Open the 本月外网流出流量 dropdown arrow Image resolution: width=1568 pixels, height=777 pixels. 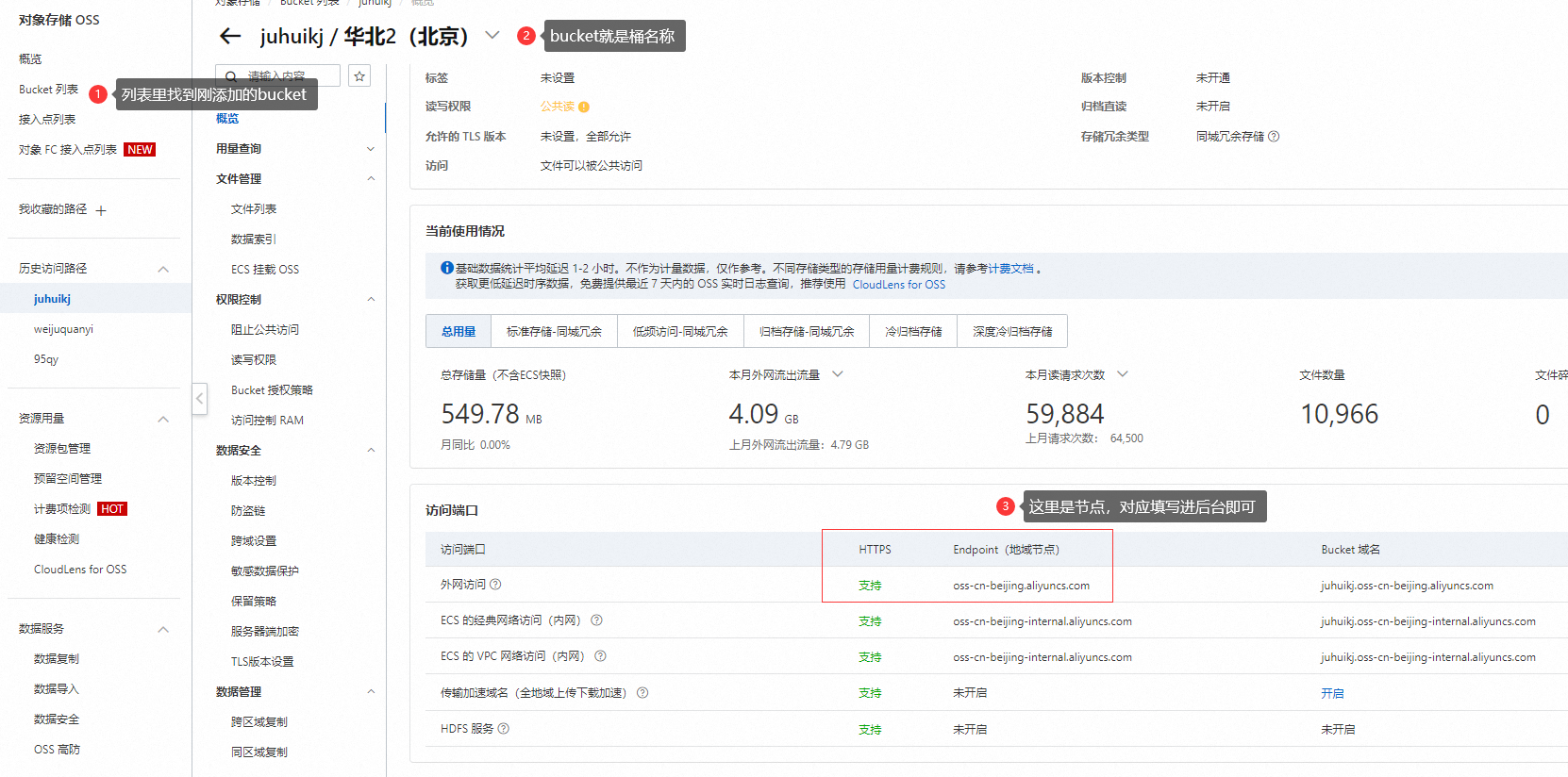(837, 374)
